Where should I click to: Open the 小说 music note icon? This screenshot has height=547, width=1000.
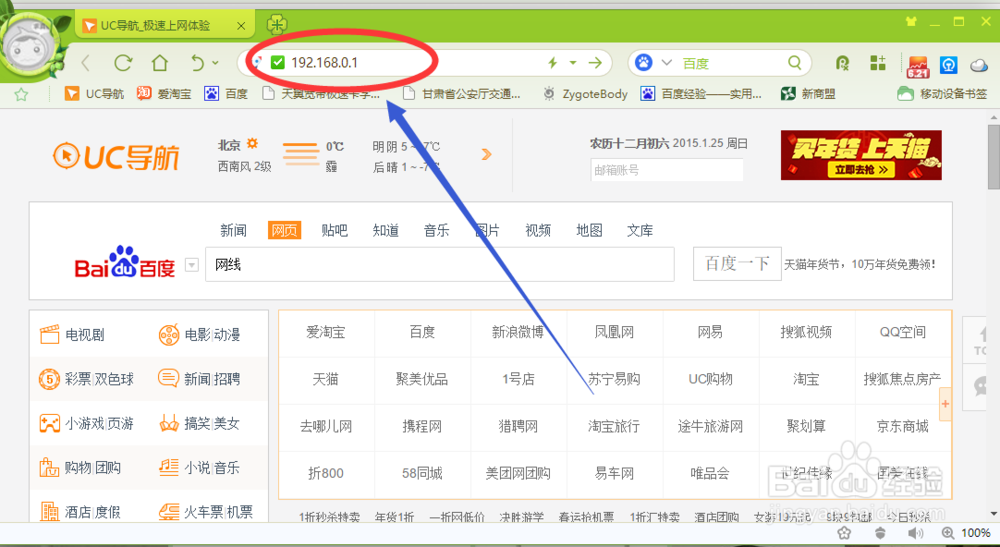pos(169,467)
